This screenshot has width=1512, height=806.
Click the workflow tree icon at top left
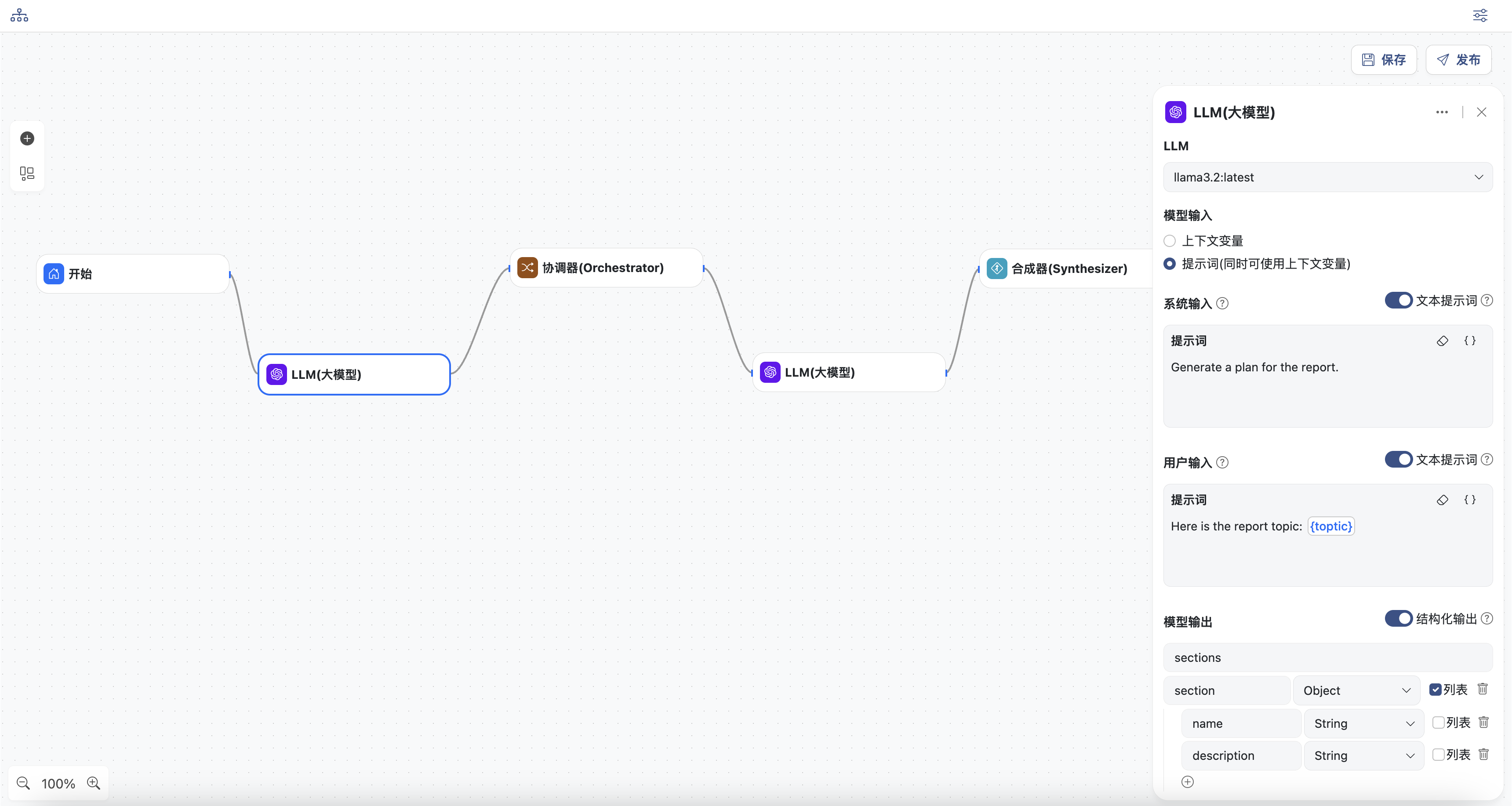click(x=19, y=15)
